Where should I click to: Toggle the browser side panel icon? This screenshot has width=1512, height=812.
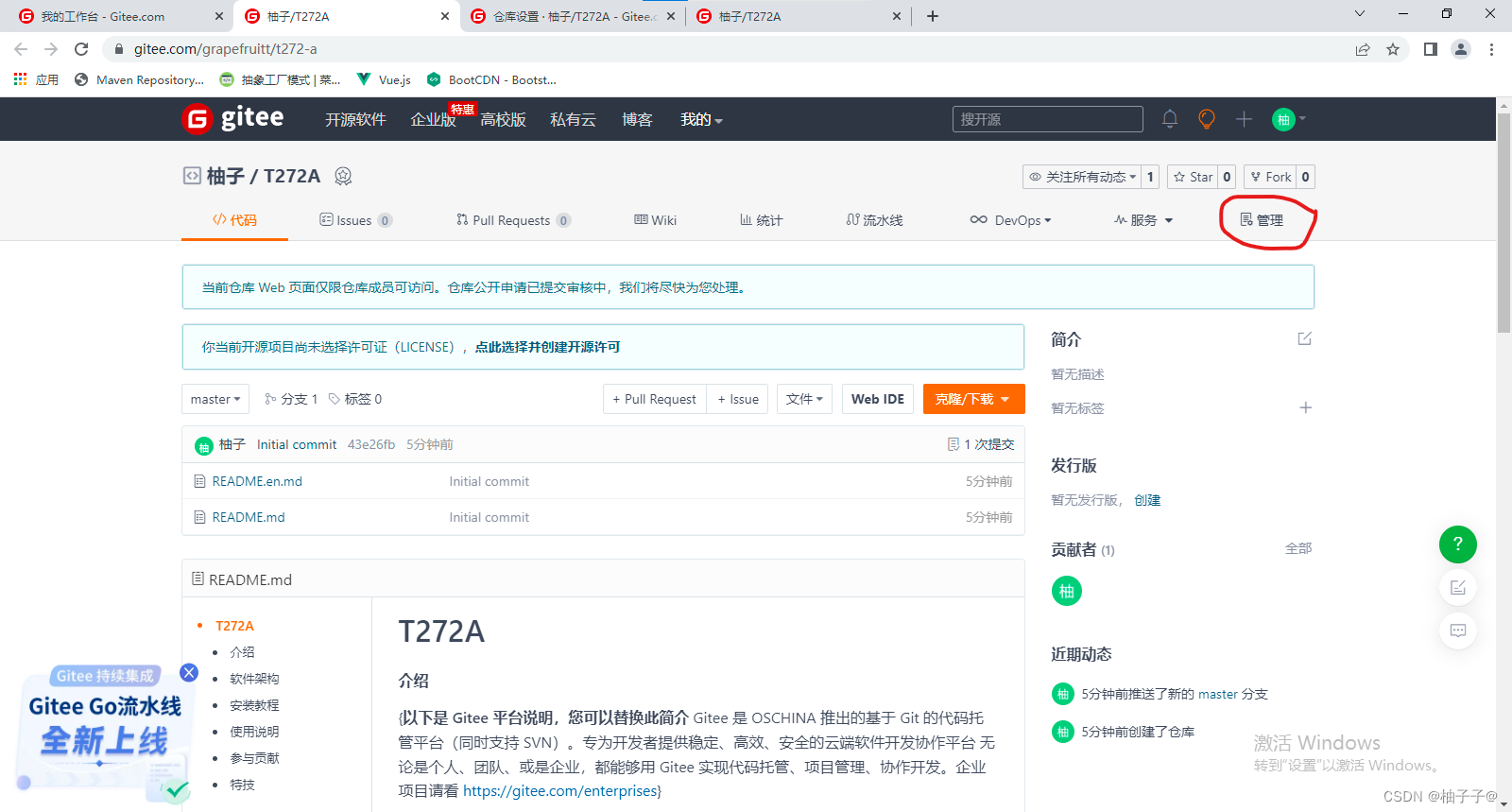pyautogui.click(x=1431, y=49)
